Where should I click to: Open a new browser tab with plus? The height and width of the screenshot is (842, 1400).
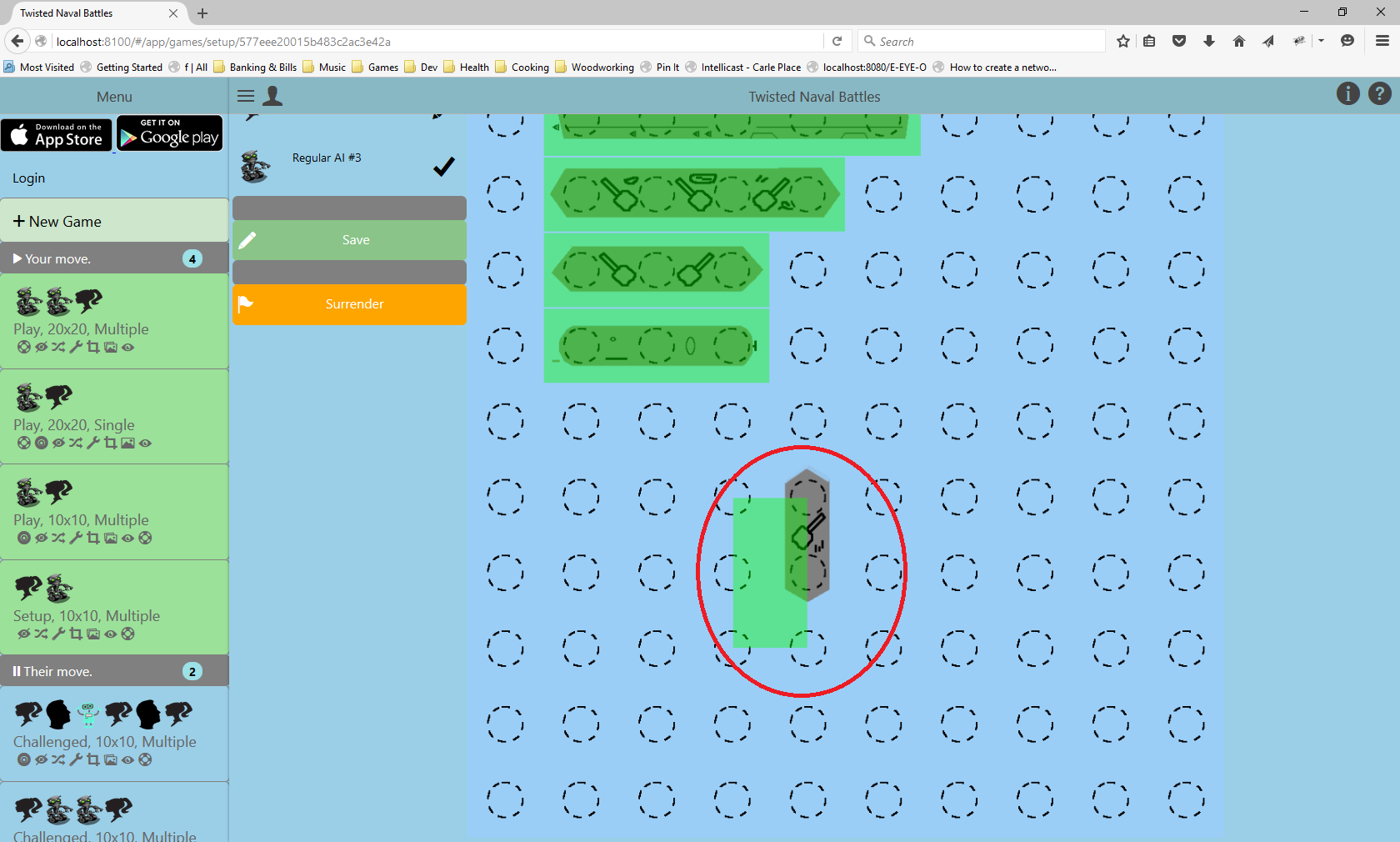pyautogui.click(x=202, y=13)
